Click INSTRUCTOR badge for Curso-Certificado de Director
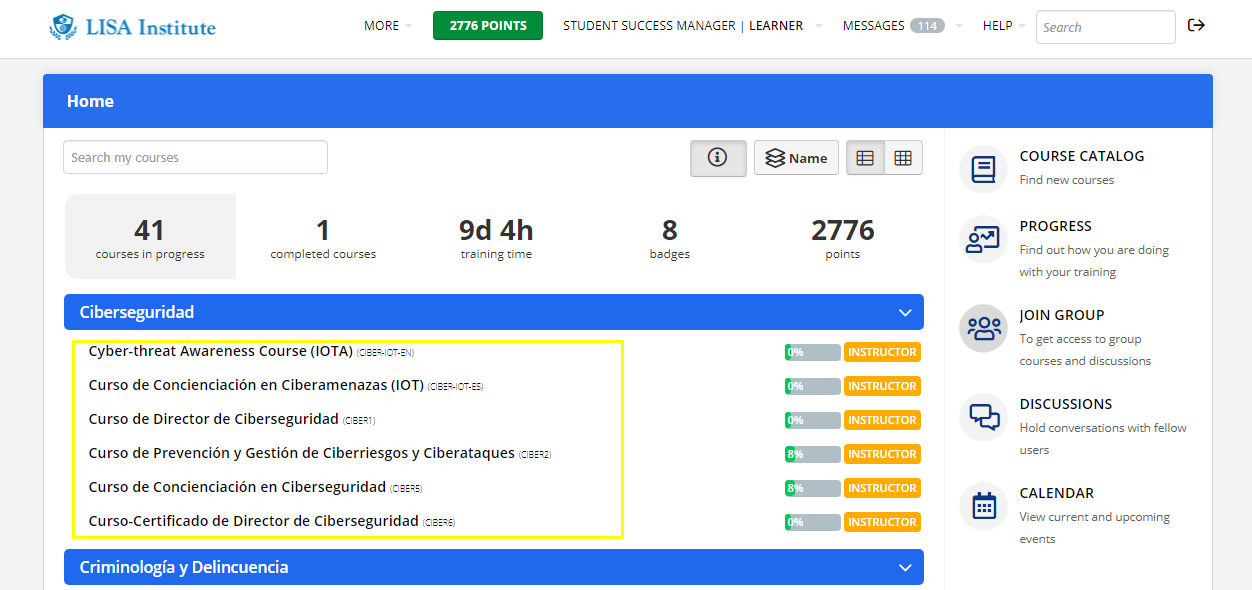Viewport: 1252px width, 590px height. point(882,522)
